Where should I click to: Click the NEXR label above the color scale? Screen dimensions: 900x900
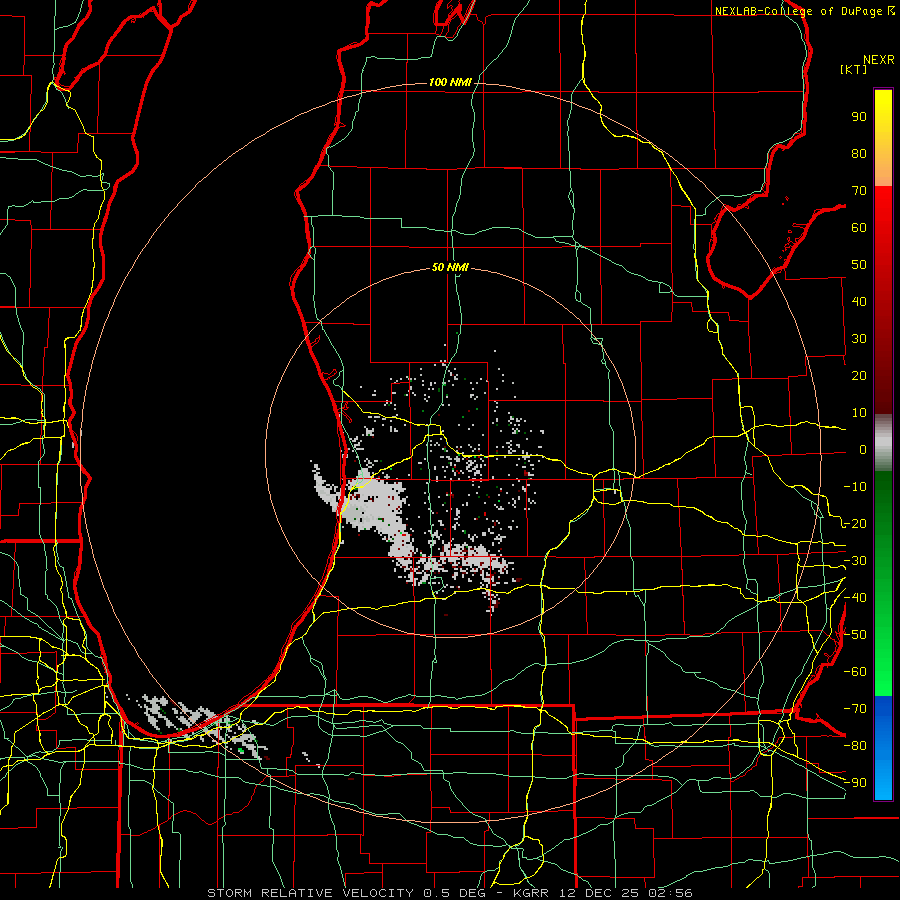click(x=878, y=60)
